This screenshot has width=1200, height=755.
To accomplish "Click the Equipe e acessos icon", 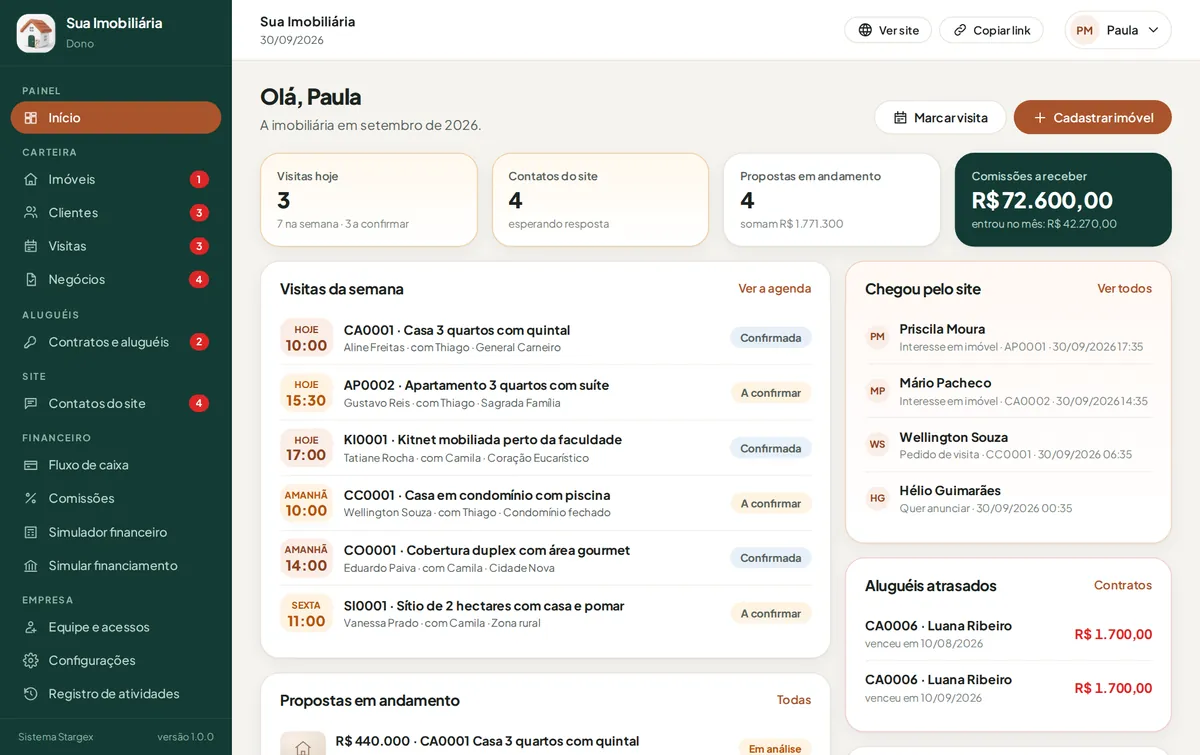I will [31, 627].
